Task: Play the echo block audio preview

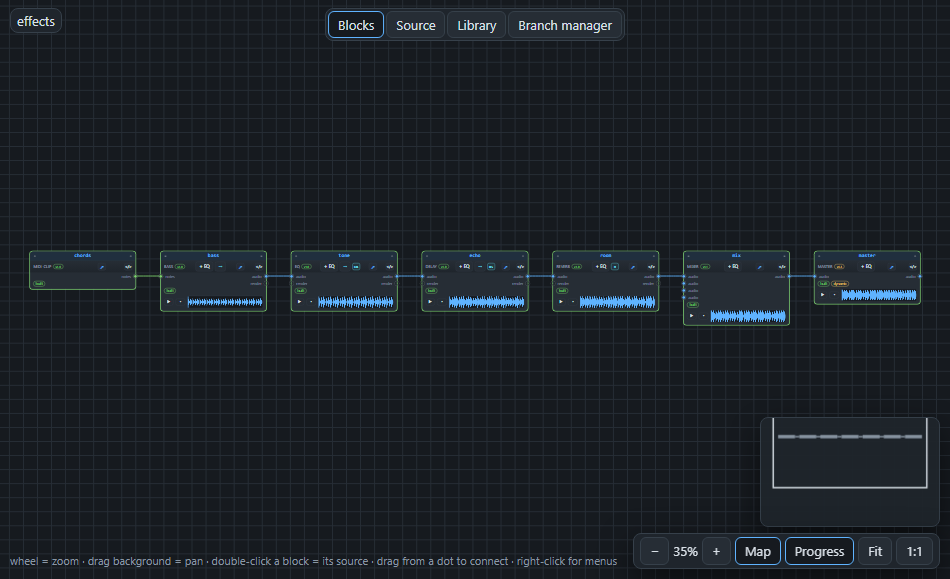Action: pos(430,302)
